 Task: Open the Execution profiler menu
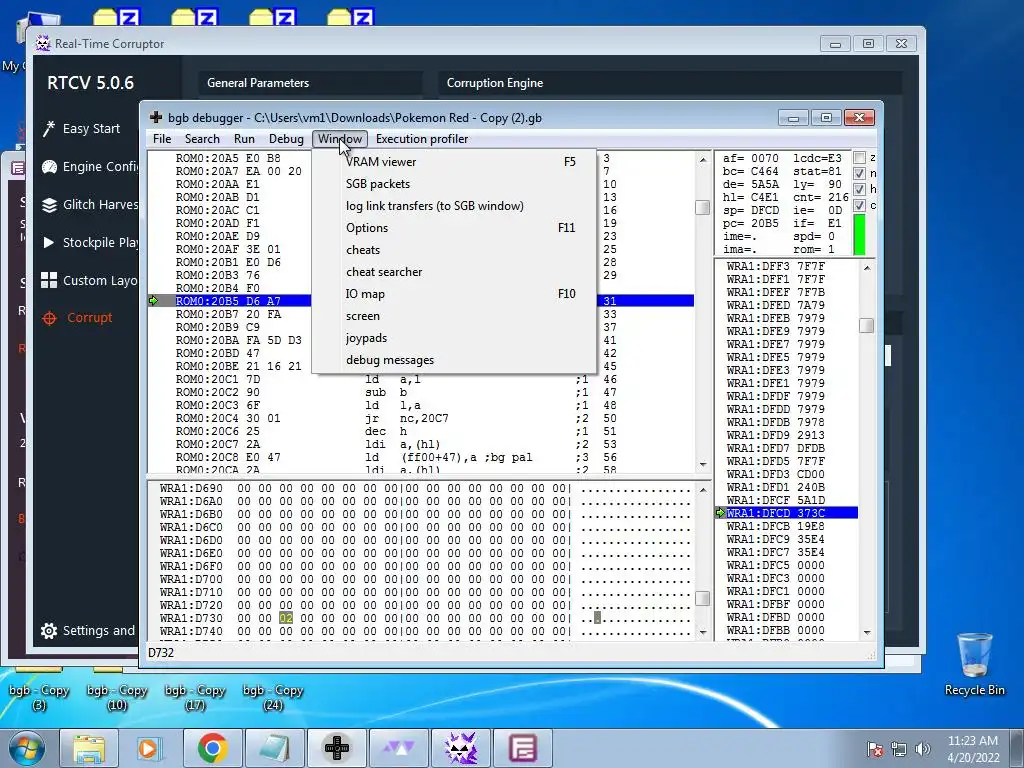pyautogui.click(x=422, y=138)
